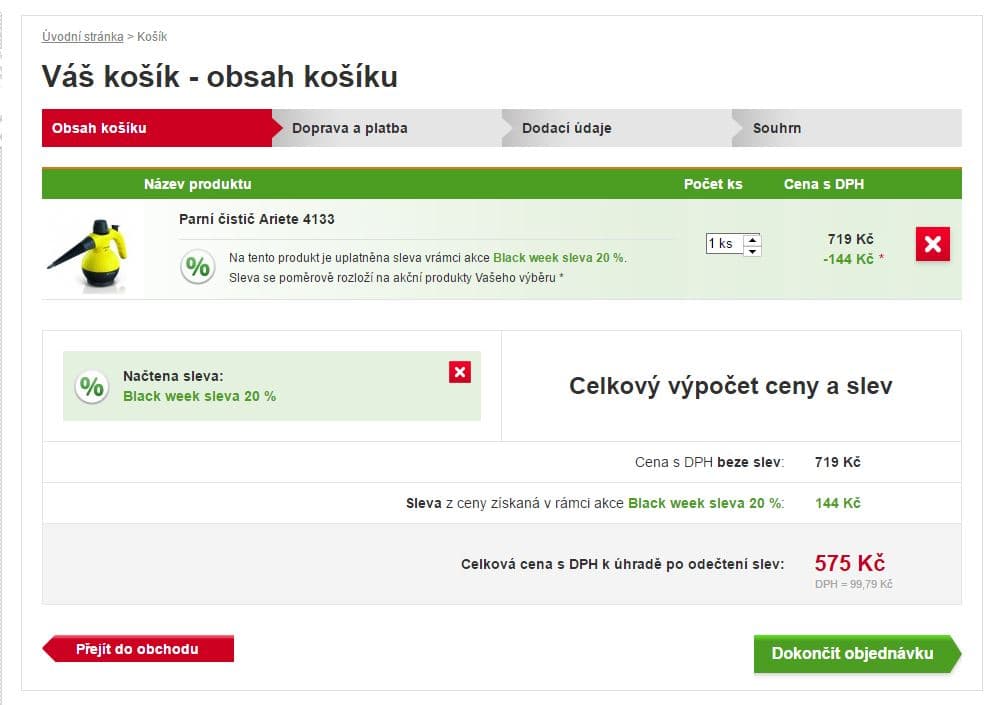Click Black week sleva 20 % in price summary
The width and height of the screenshot is (991, 705).
[x=703, y=503]
